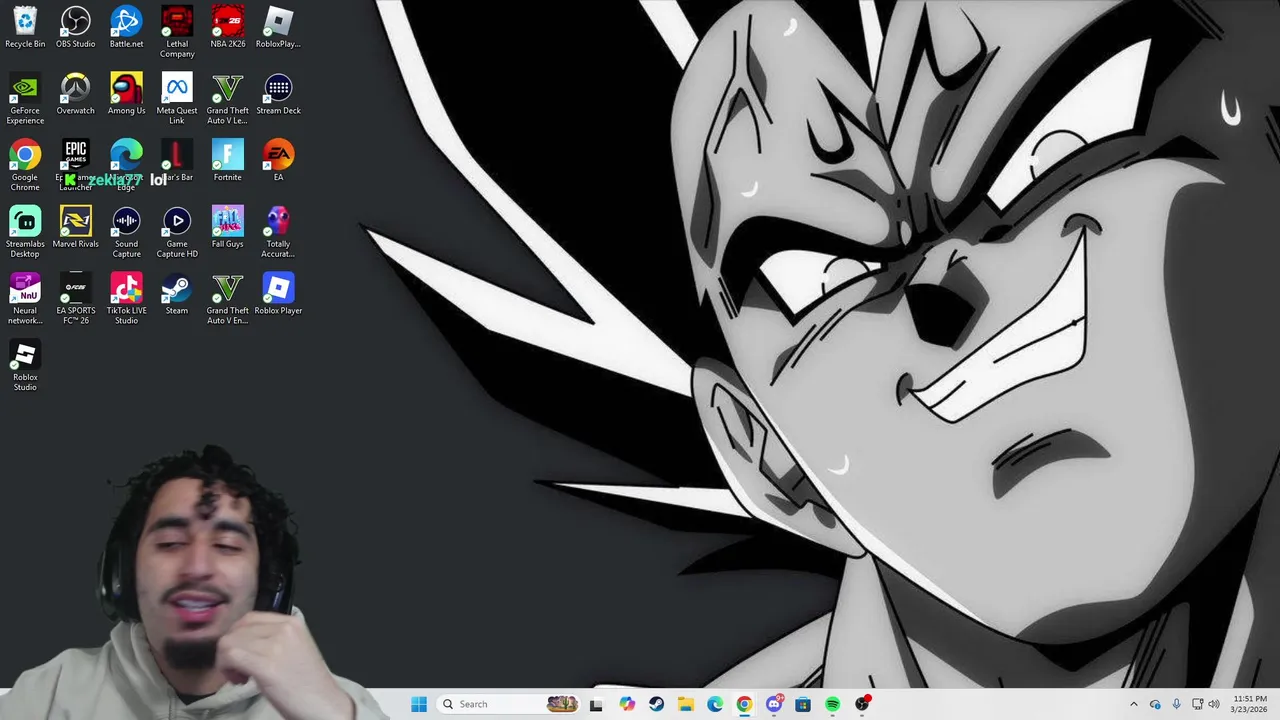The image size is (1280, 720).
Task: Switch to OBS in the taskbar
Action: point(863,704)
